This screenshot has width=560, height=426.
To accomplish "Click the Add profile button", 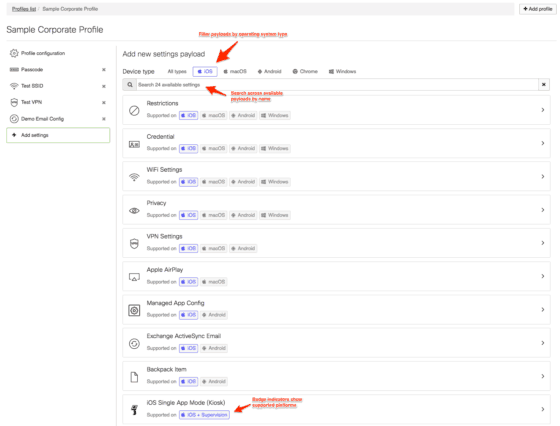I will (x=538, y=9).
